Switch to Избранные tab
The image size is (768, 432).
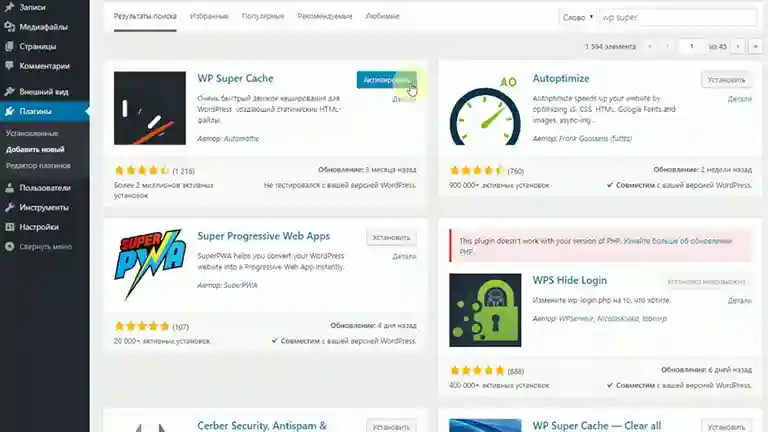point(209,16)
